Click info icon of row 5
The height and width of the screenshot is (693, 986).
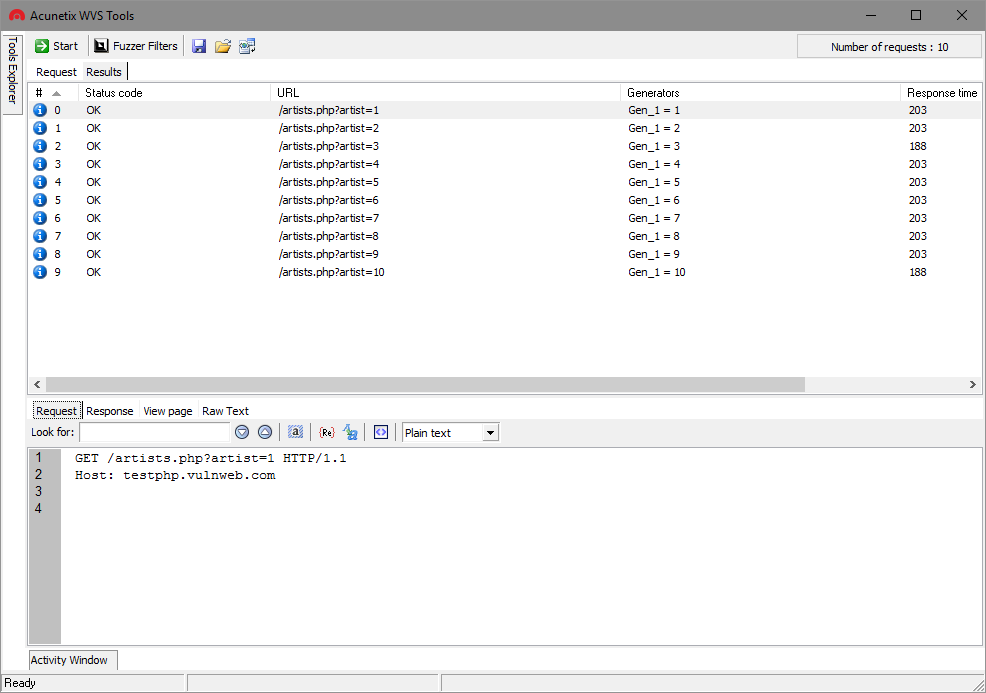40,200
